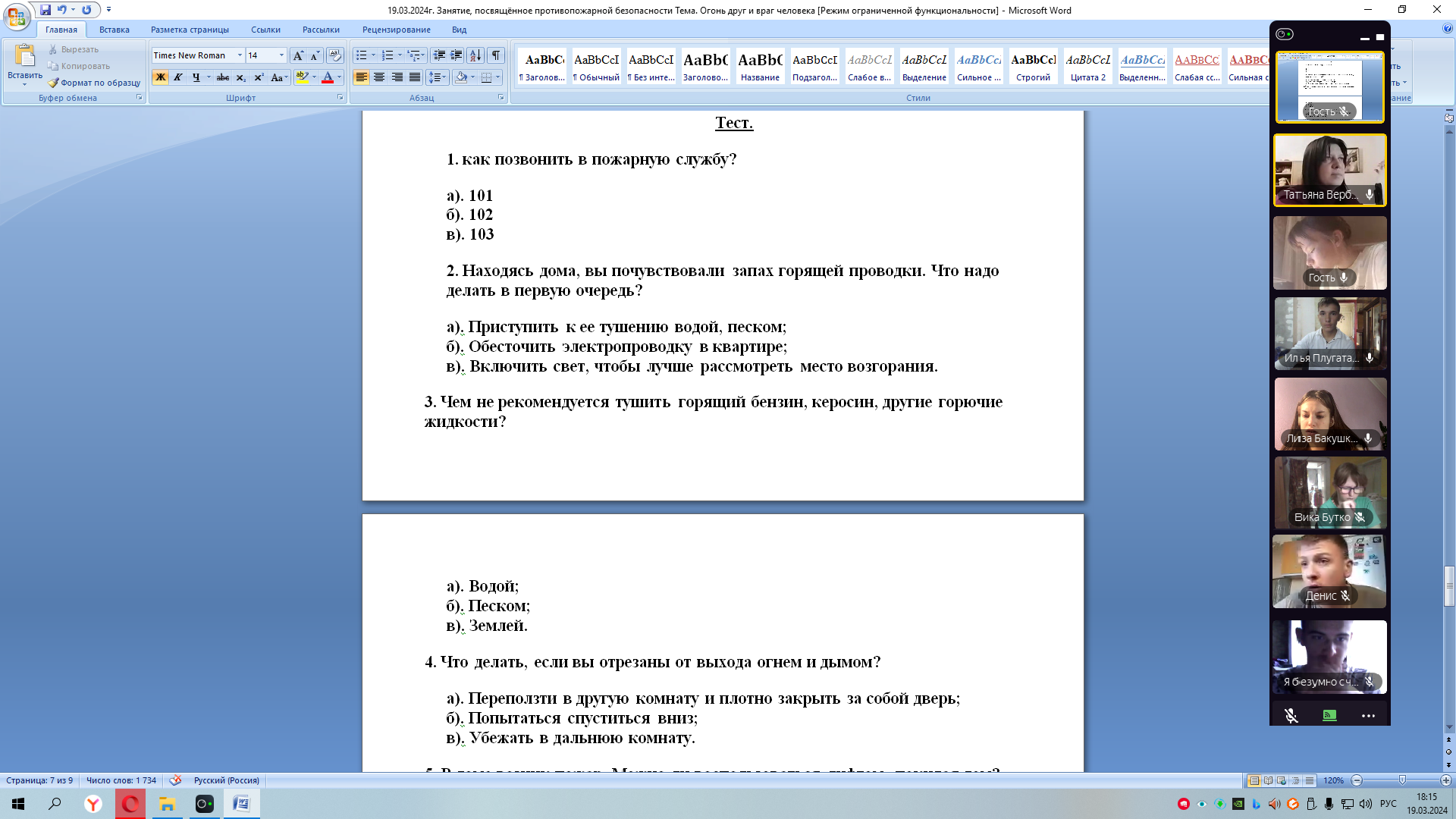This screenshot has width=1456, height=819.
Task: Click the call panel microphone mute icon
Action: click(x=1291, y=716)
